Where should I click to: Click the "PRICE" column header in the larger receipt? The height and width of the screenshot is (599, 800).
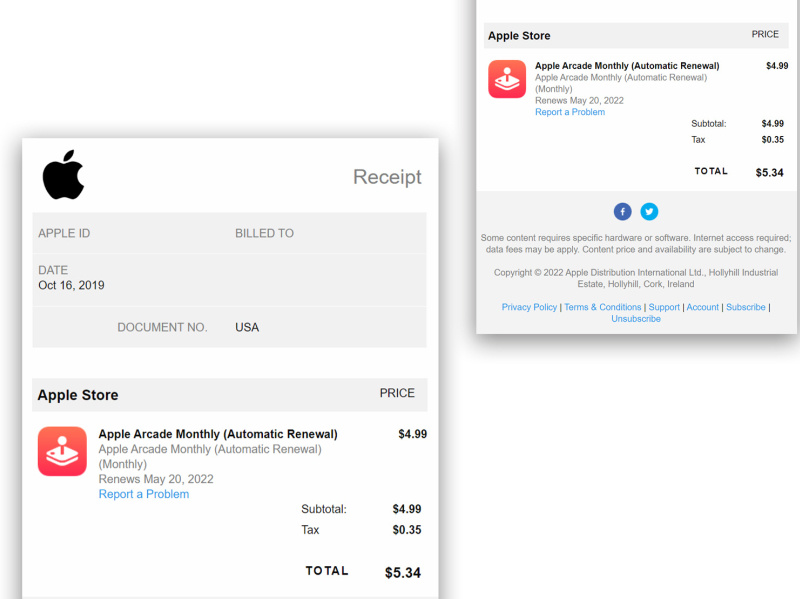[x=397, y=393]
